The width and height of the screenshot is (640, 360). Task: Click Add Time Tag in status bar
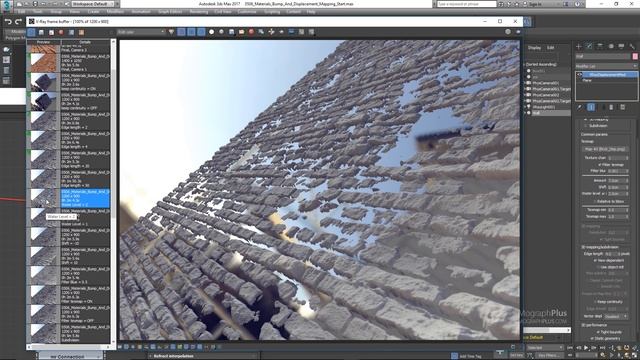point(470,356)
